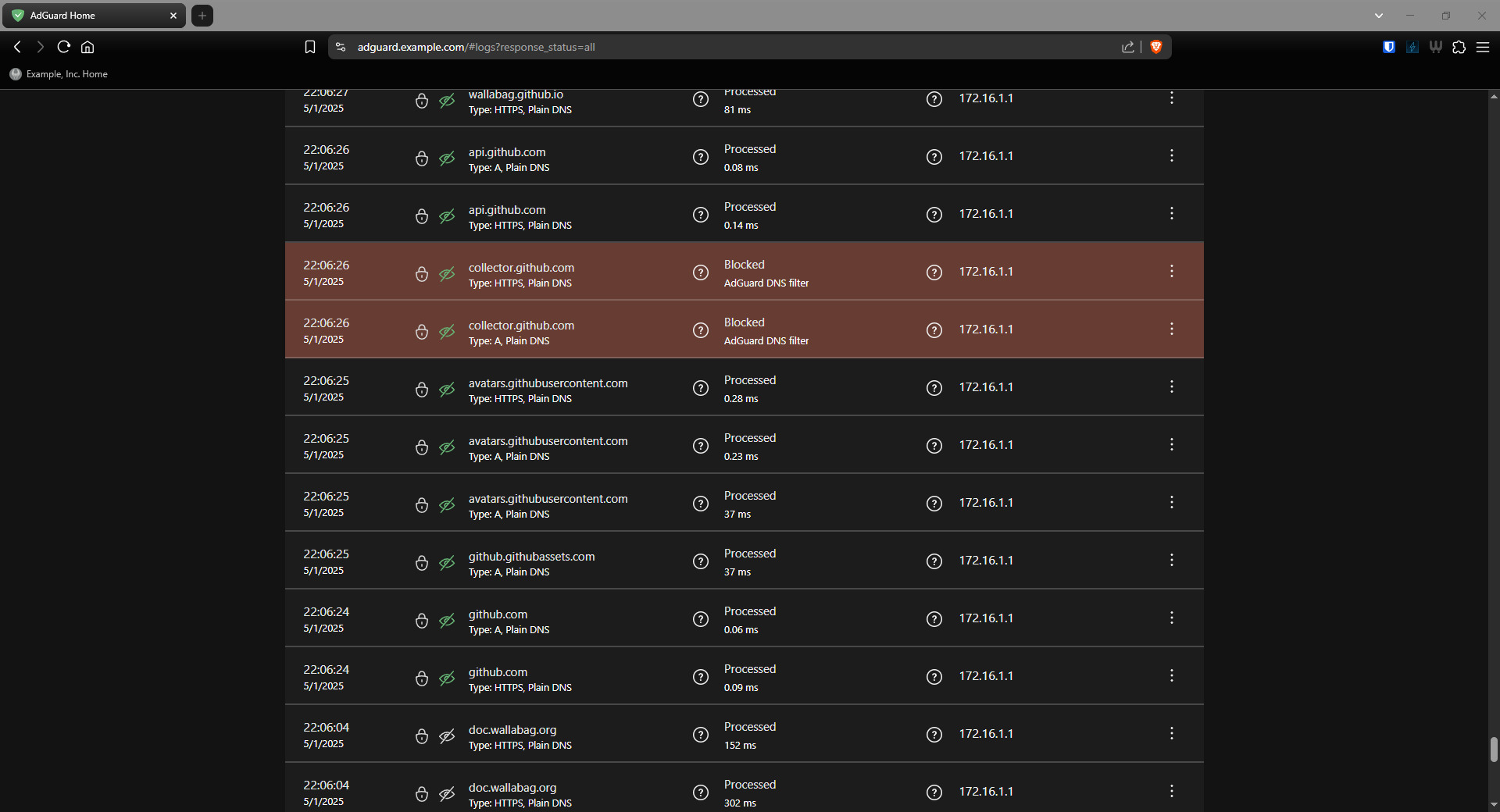Open the browser hamburger main menu
1500x812 pixels.
pyautogui.click(x=1482, y=47)
